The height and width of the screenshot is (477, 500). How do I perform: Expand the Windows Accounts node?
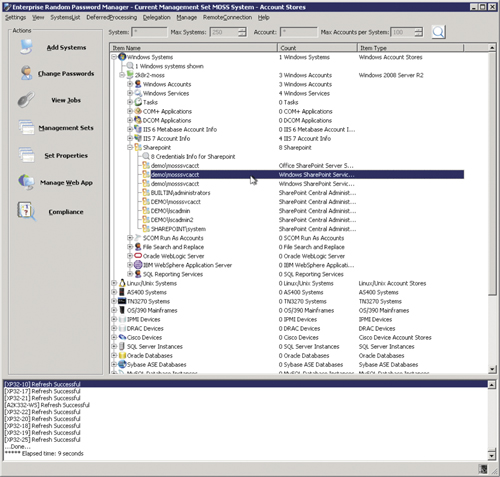pos(130,84)
